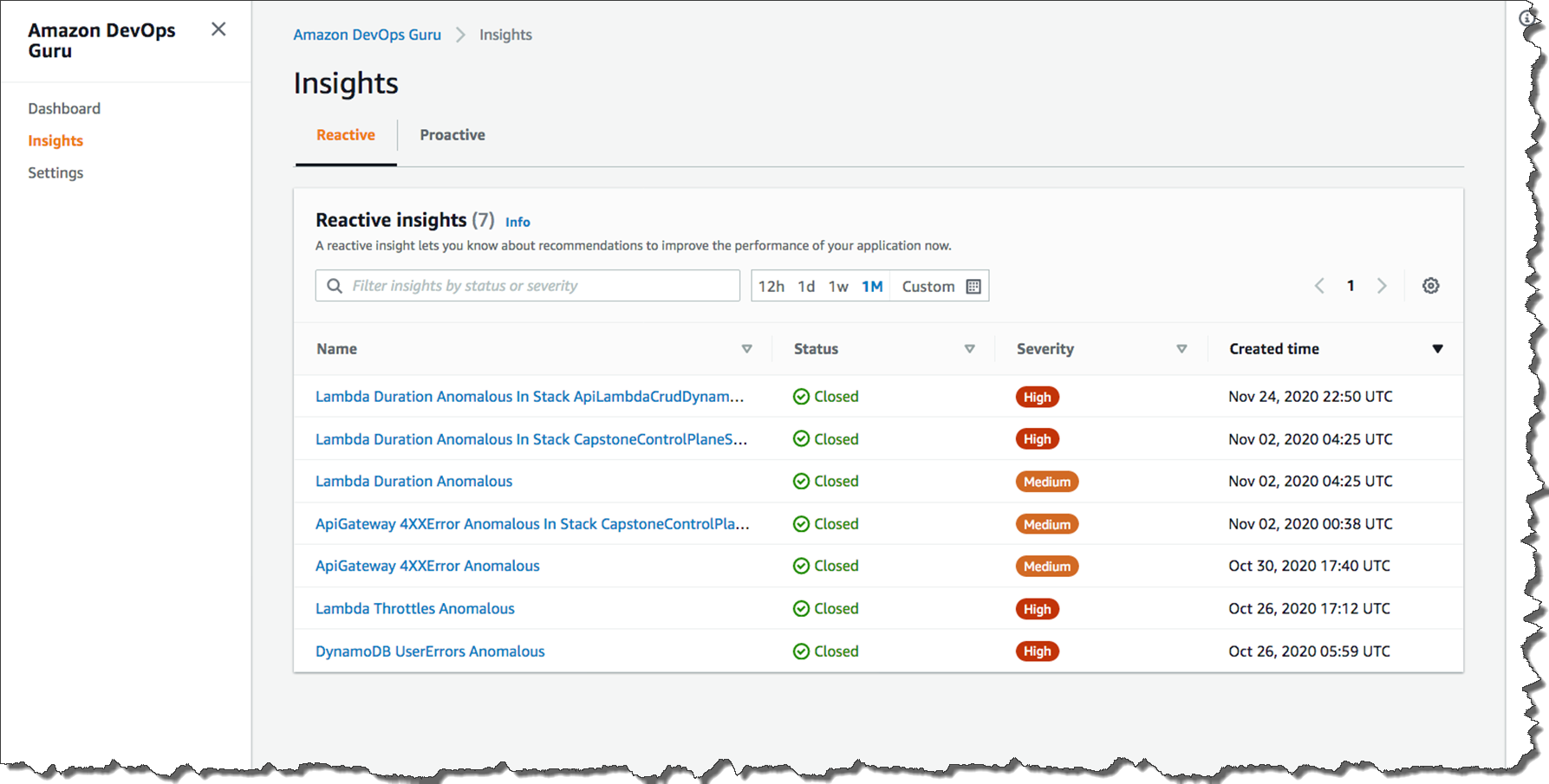Go to next page arrow
This screenshot has height=784, width=1549.
coord(1382,286)
